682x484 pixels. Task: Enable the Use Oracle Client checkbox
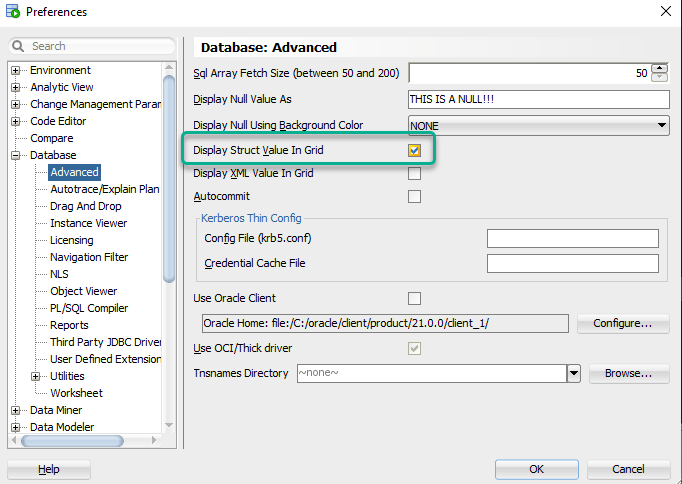tap(415, 298)
